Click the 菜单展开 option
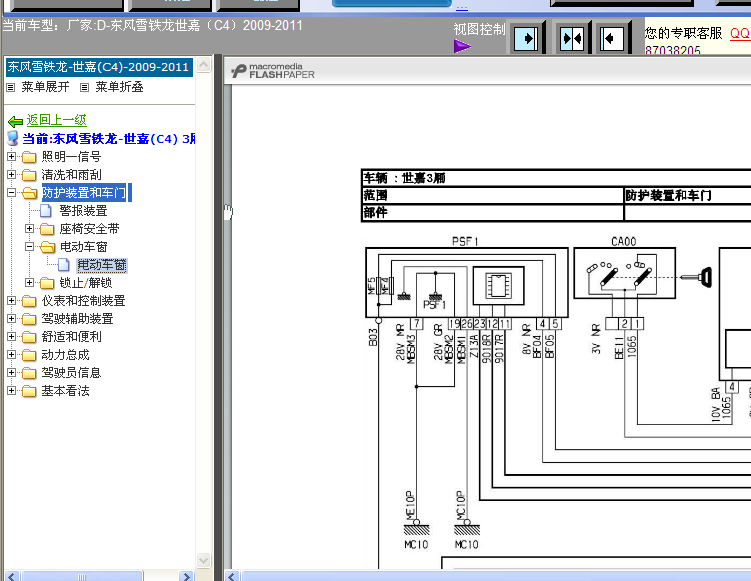Screen dimensions: 751x581 (45, 87)
